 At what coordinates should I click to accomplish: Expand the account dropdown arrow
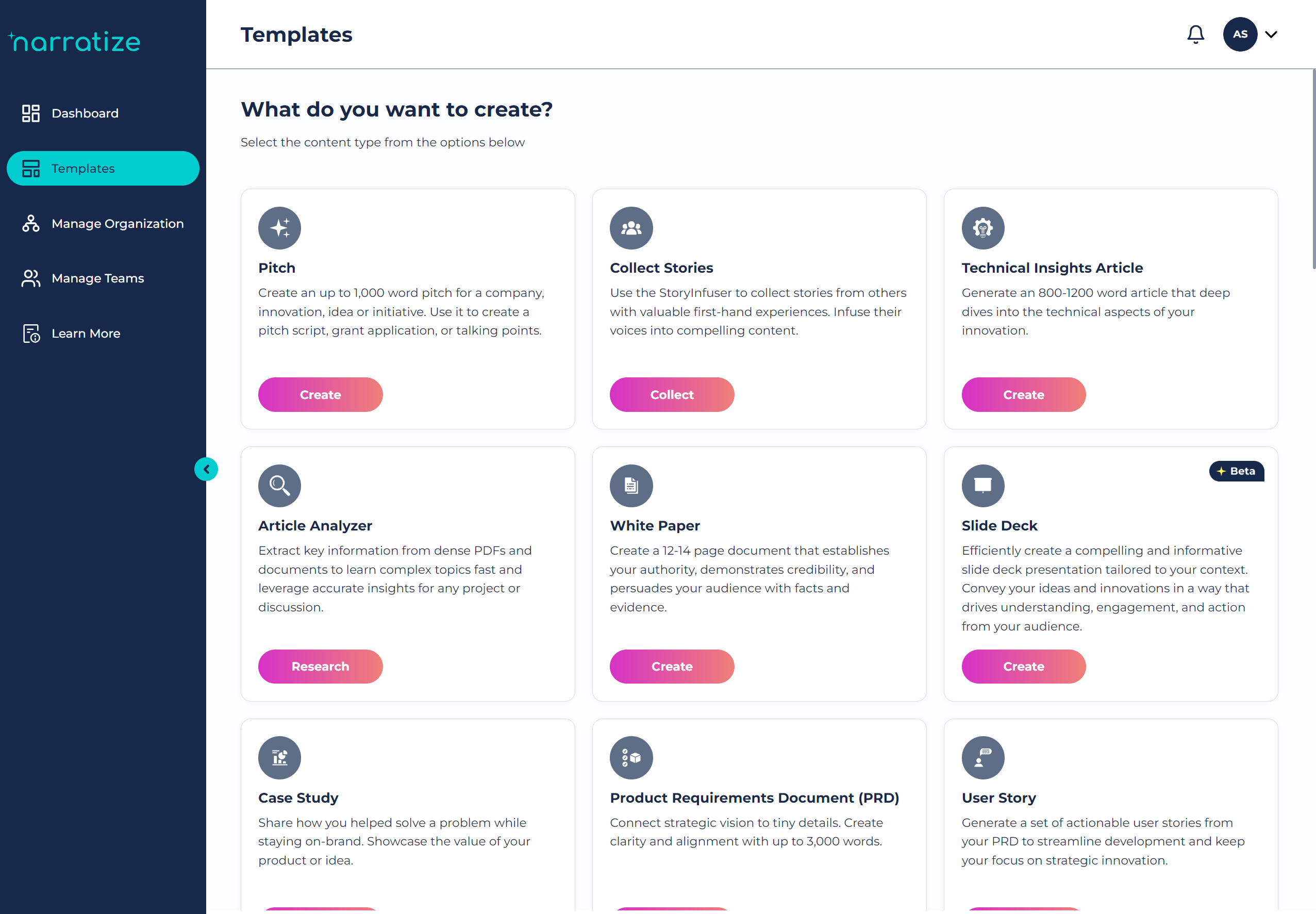coord(1271,35)
